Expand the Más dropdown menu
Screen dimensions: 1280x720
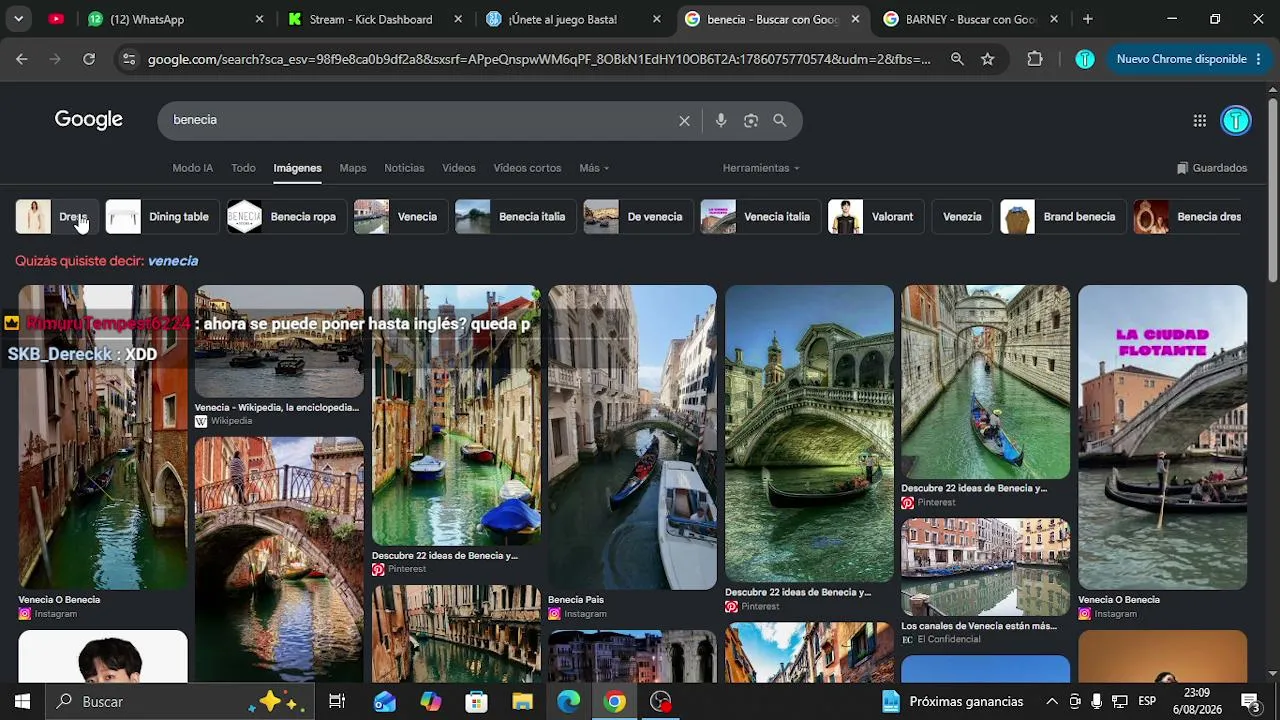click(594, 168)
